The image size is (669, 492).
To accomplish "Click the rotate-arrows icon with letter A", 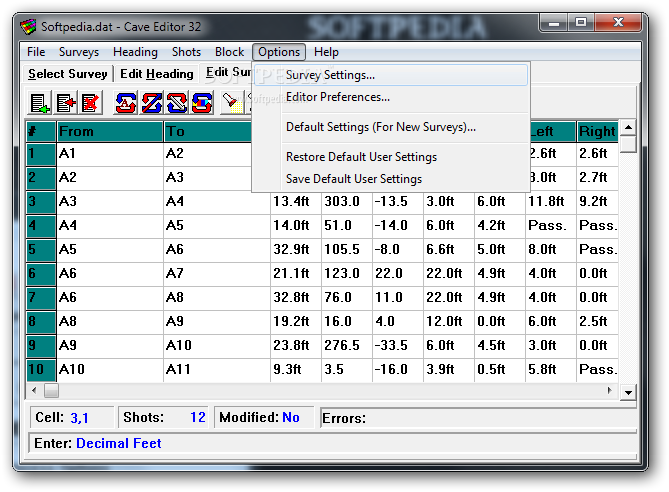I will pyautogui.click(x=126, y=103).
